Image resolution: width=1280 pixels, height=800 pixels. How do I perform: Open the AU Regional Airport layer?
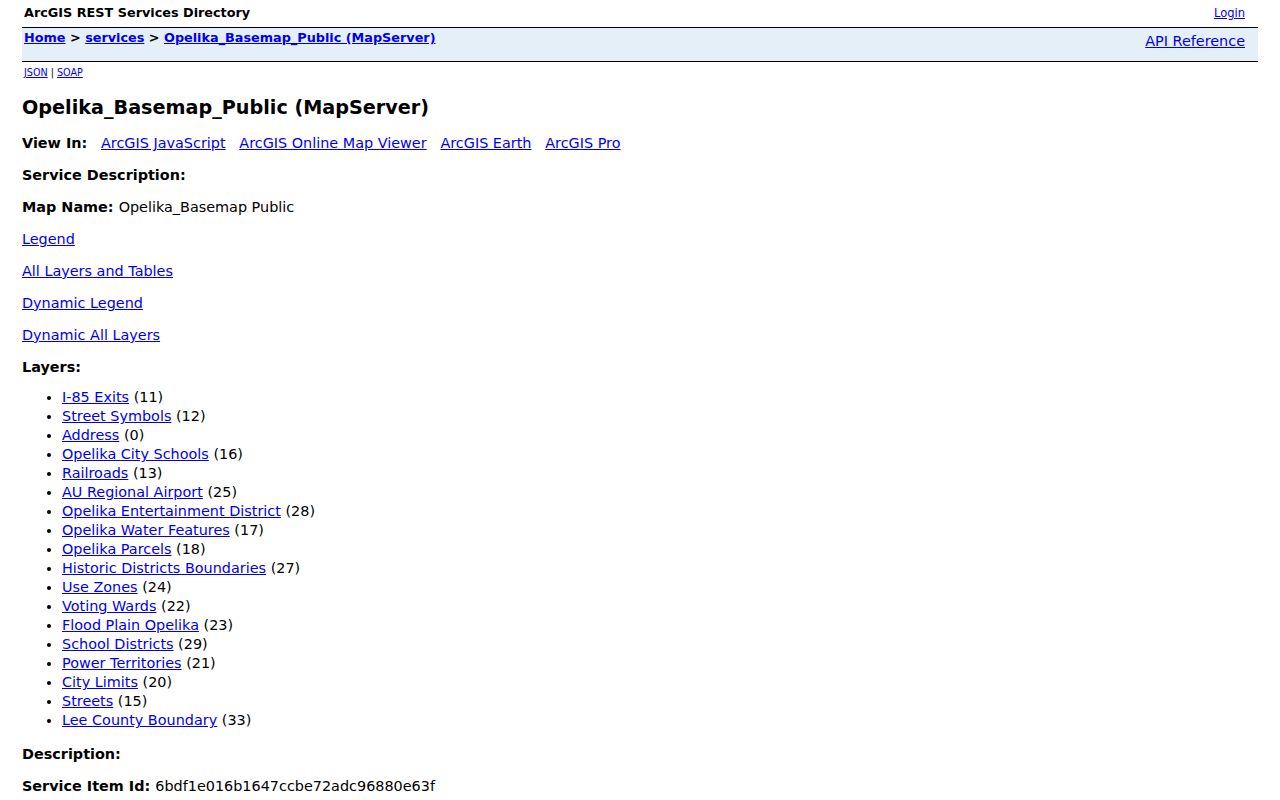click(132, 492)
